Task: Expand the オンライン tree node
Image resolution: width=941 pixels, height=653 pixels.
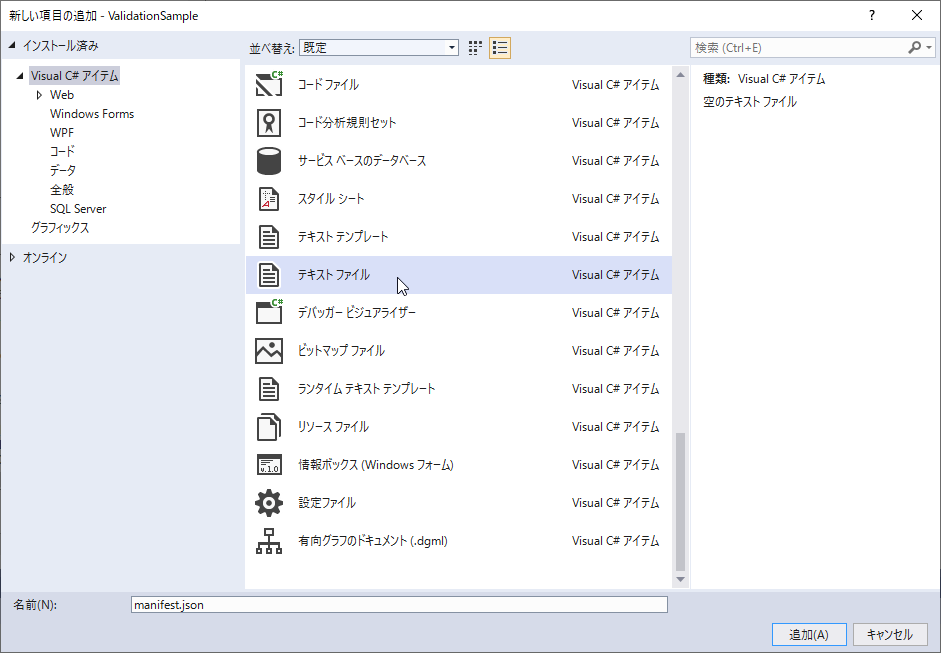Action: [11, 257]
